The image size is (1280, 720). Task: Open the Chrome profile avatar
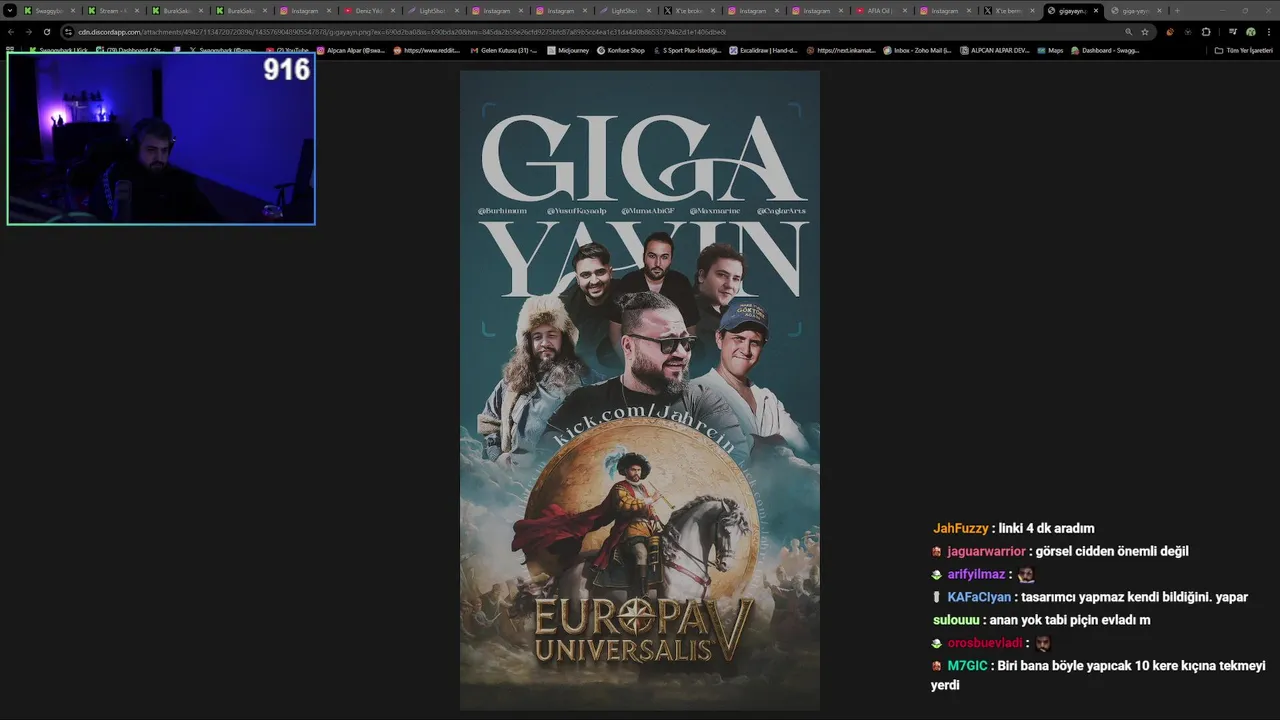tap(1250, 32)
